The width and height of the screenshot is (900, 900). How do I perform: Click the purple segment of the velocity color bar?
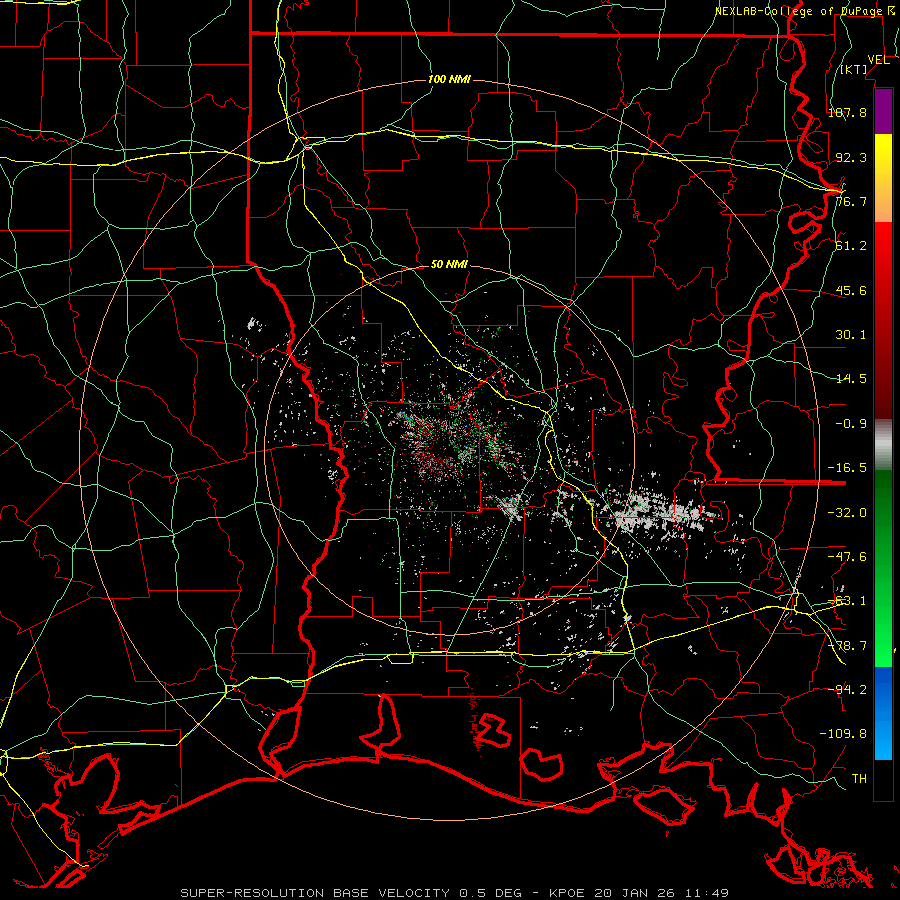coord(883,112)
